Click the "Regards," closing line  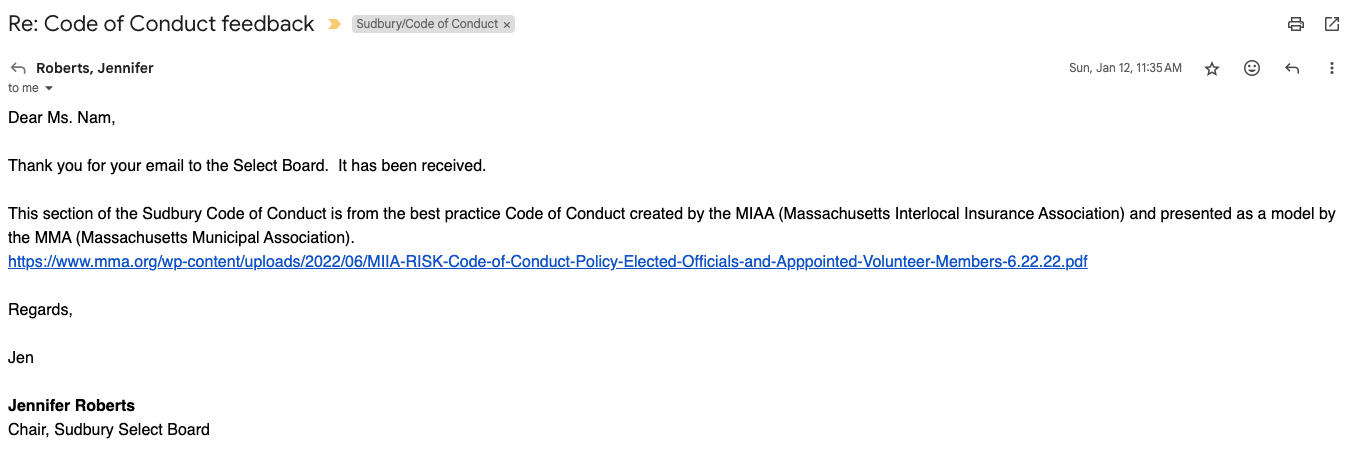tap(40, 310)
